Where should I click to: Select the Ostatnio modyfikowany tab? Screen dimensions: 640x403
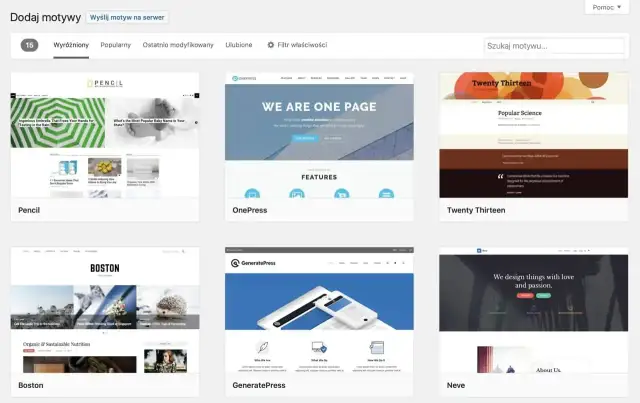pyautogui.click(x=178, y=45)
